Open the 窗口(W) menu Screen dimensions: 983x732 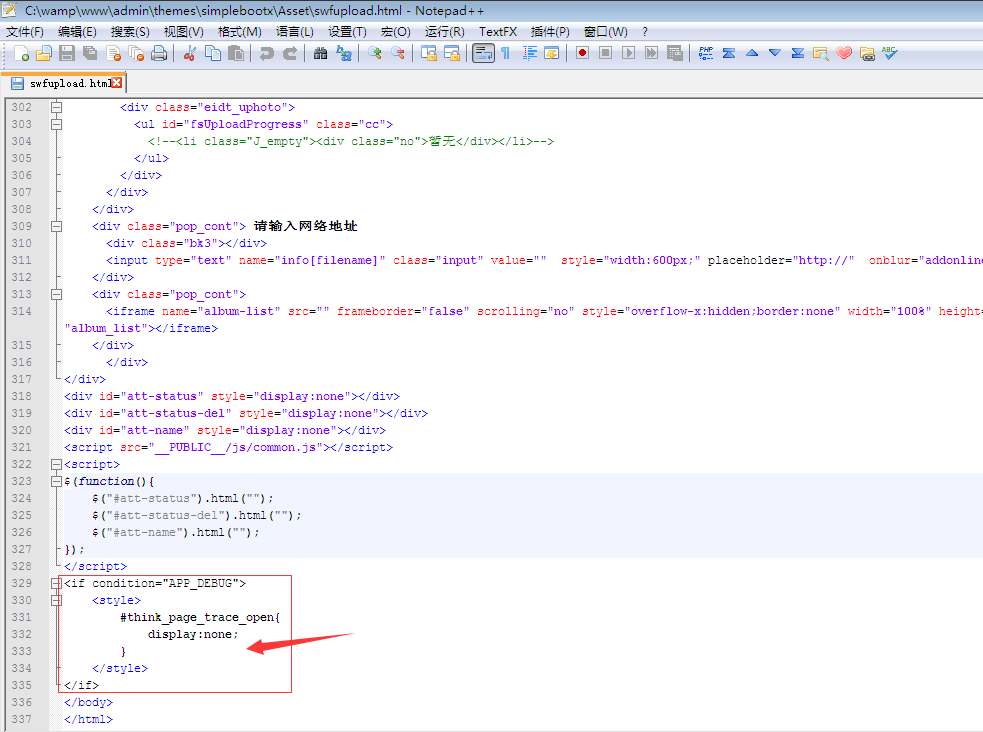point(606,32)
